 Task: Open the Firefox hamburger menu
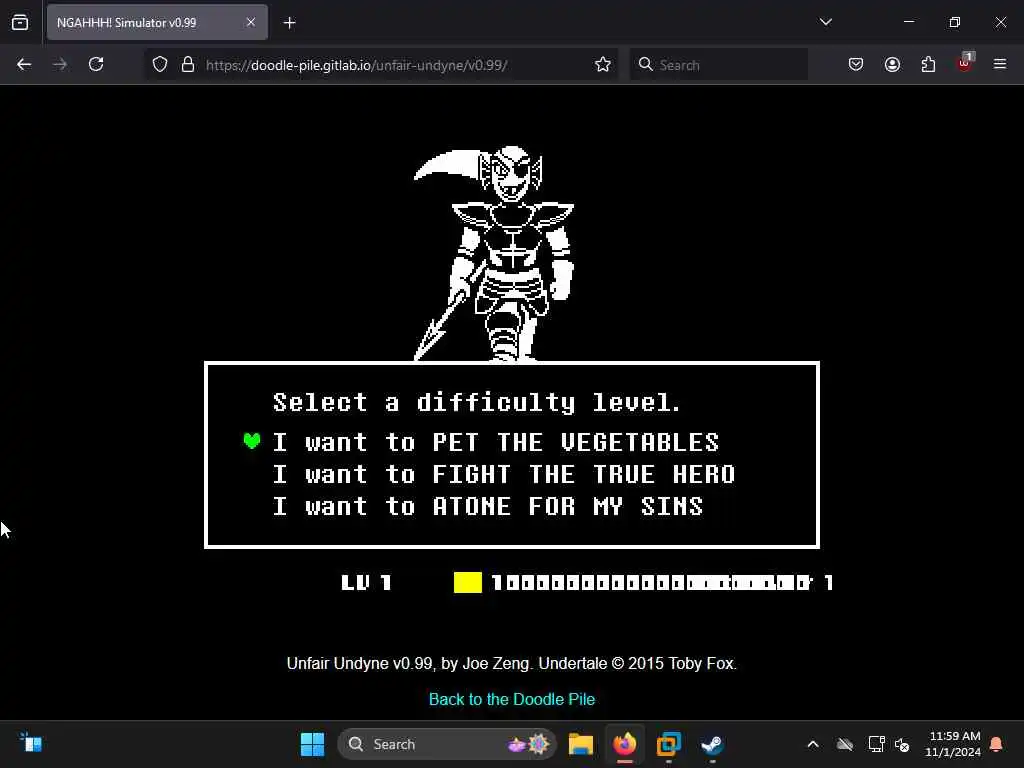1000,64
